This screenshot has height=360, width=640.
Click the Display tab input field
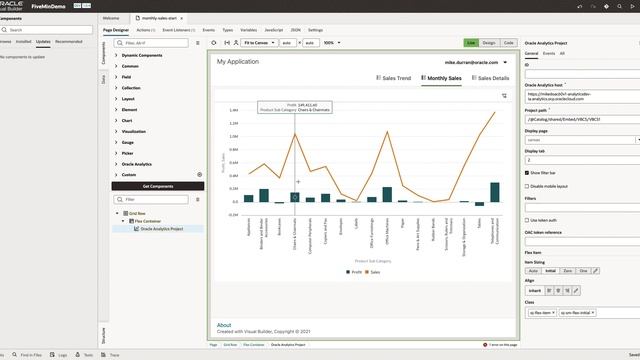click(x=582, y=160)
